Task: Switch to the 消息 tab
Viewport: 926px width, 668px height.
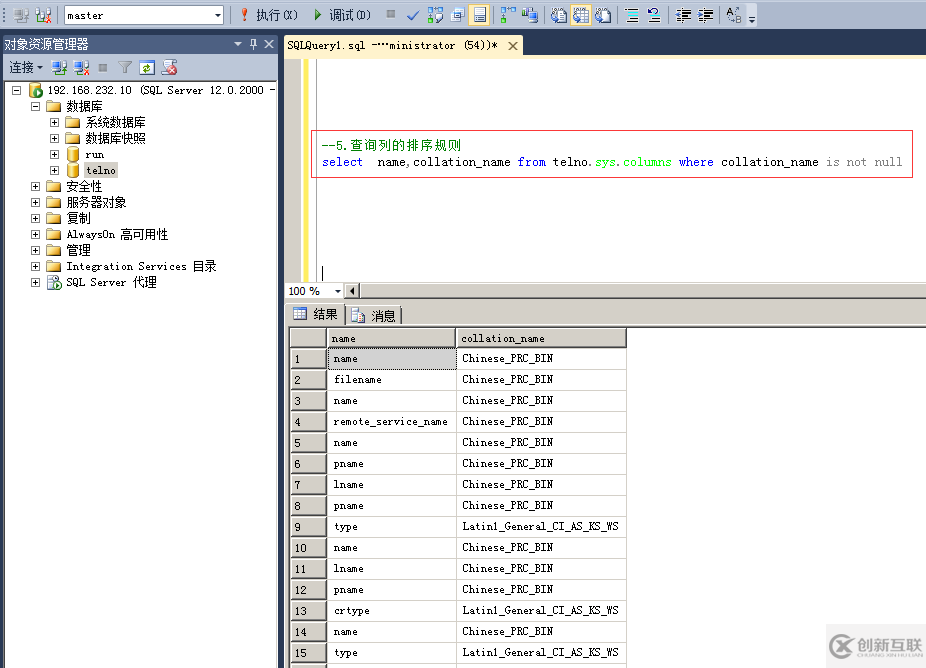Action: 373,315
